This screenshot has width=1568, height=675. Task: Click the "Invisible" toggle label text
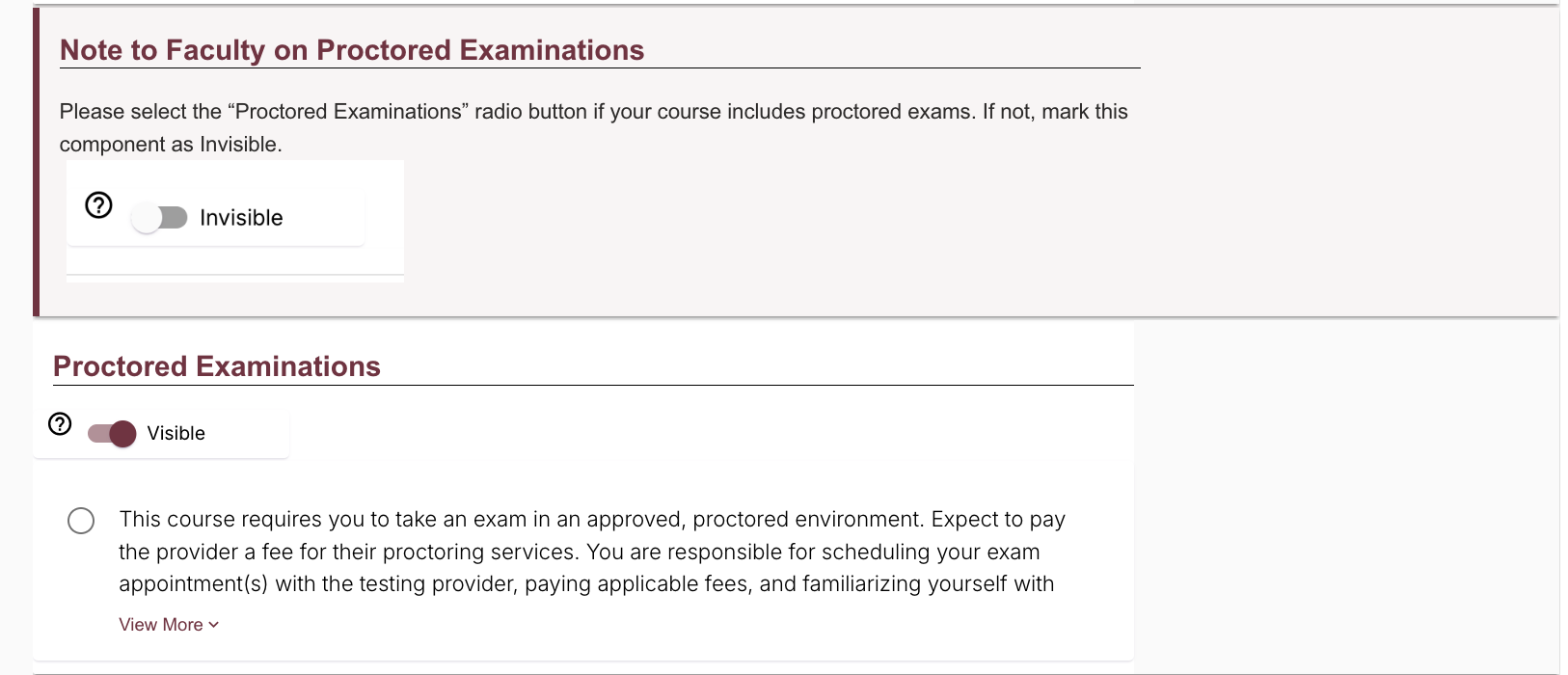[241, 218]
